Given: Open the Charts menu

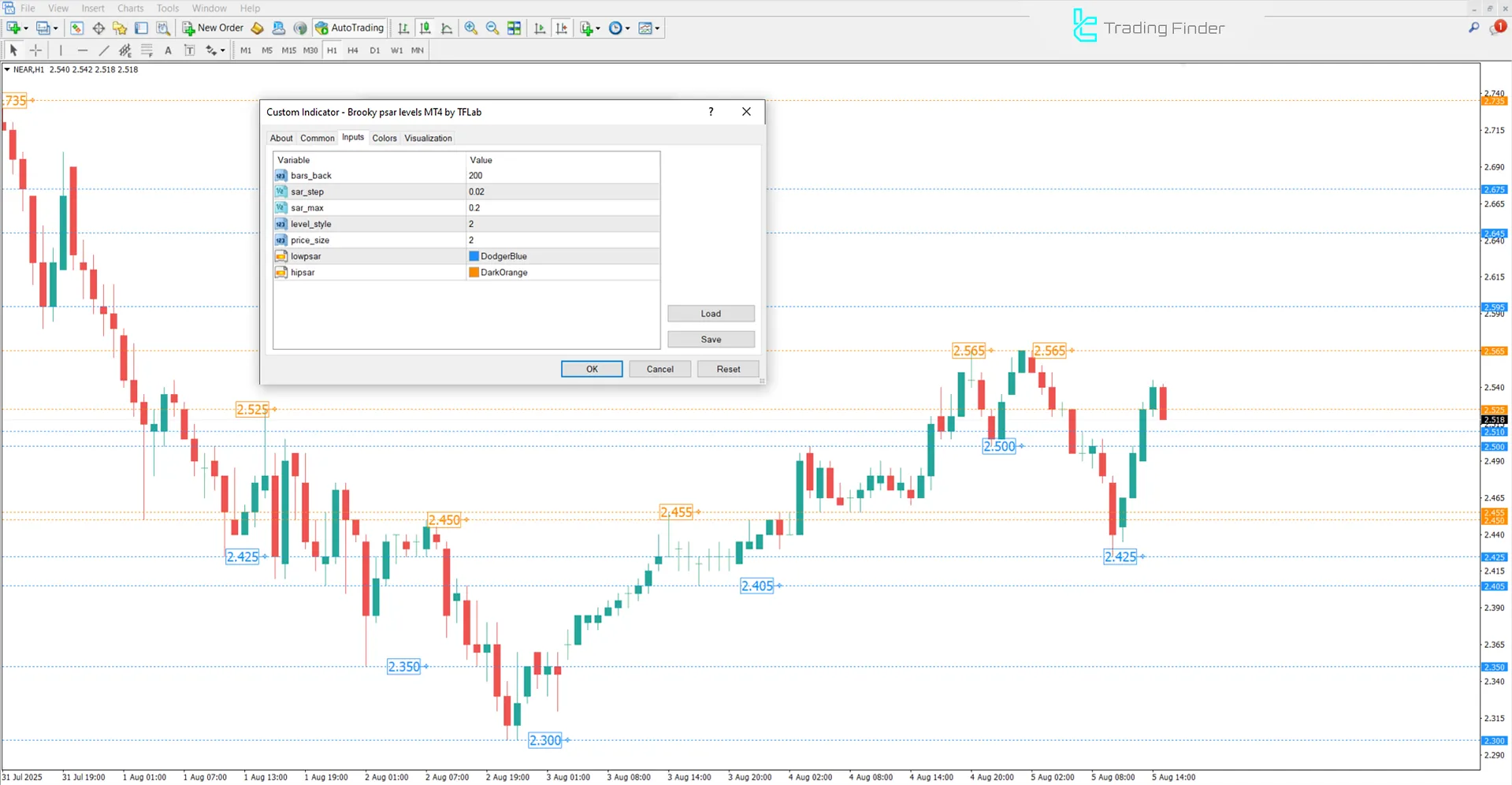Looking at the screenshot, I should (130, 8).
